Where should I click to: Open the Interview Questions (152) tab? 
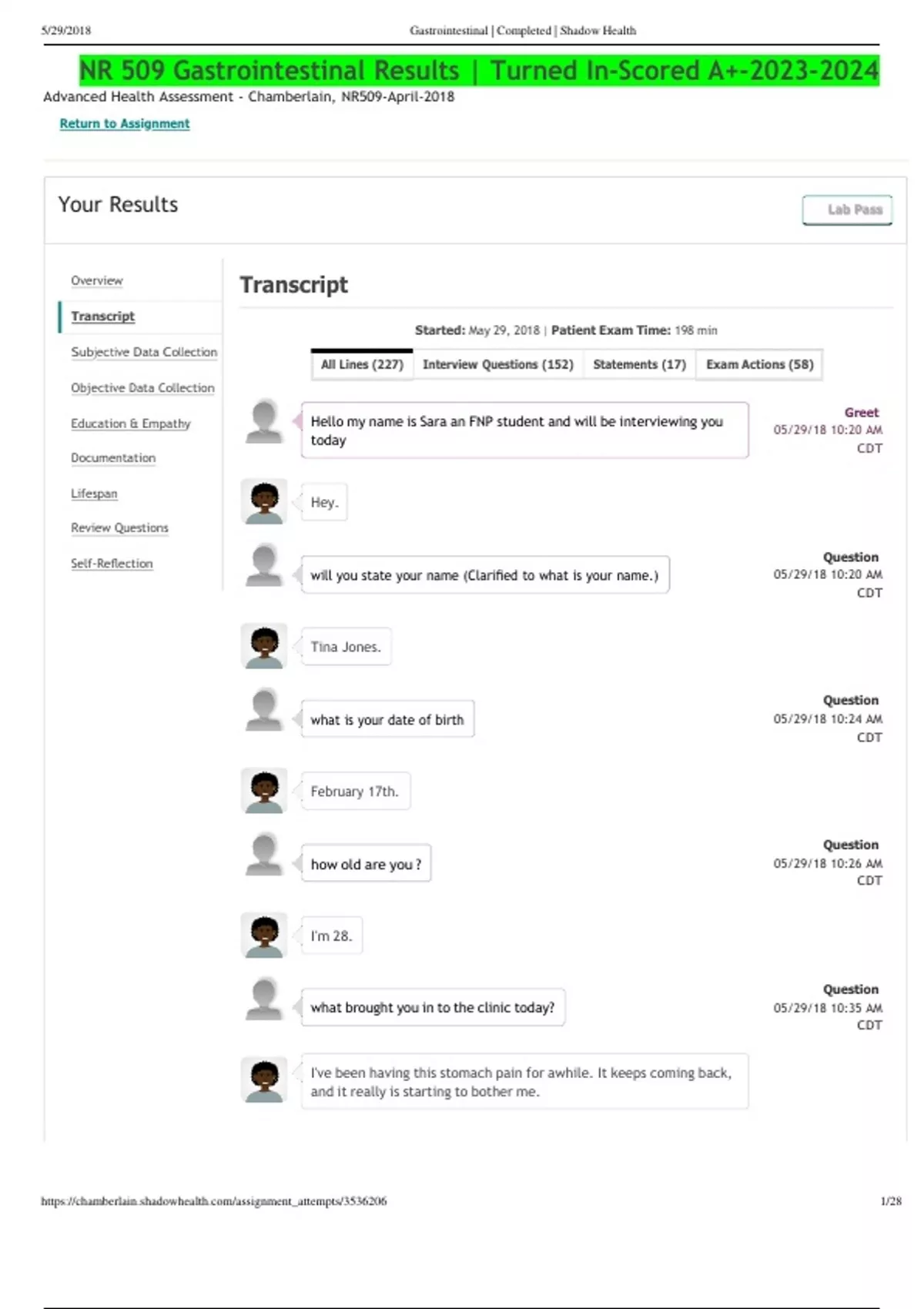click(x=497, y=365)
